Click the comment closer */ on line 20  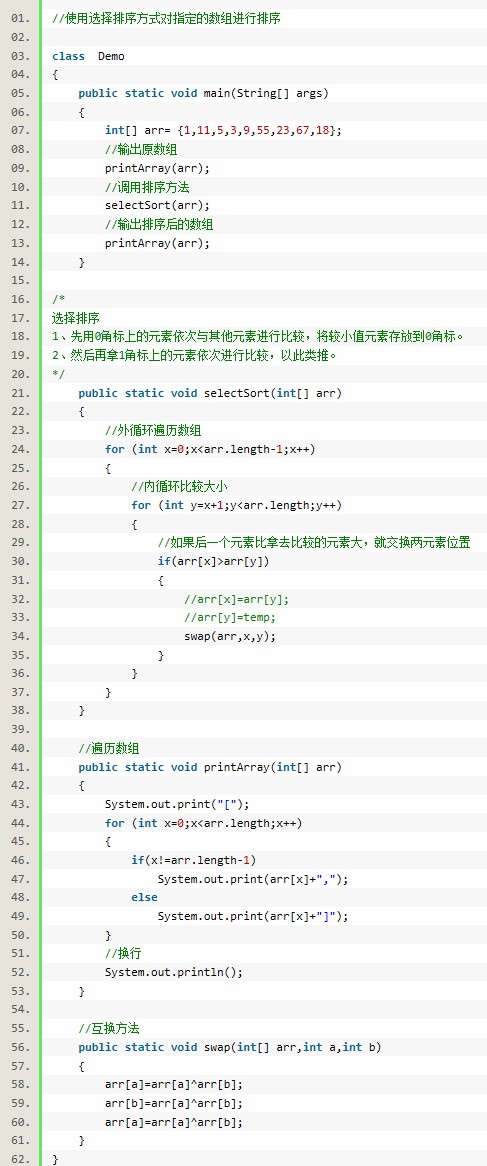58,374
